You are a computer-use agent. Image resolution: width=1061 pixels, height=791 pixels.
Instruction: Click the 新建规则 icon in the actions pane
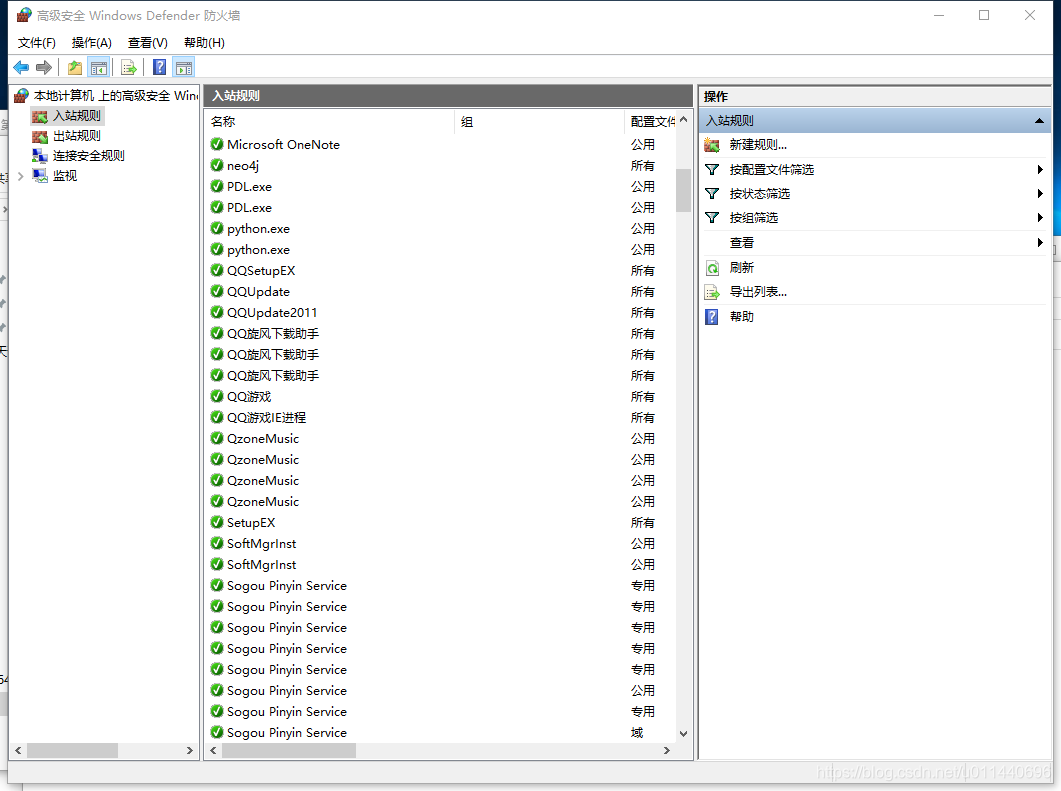coord(712,145)
